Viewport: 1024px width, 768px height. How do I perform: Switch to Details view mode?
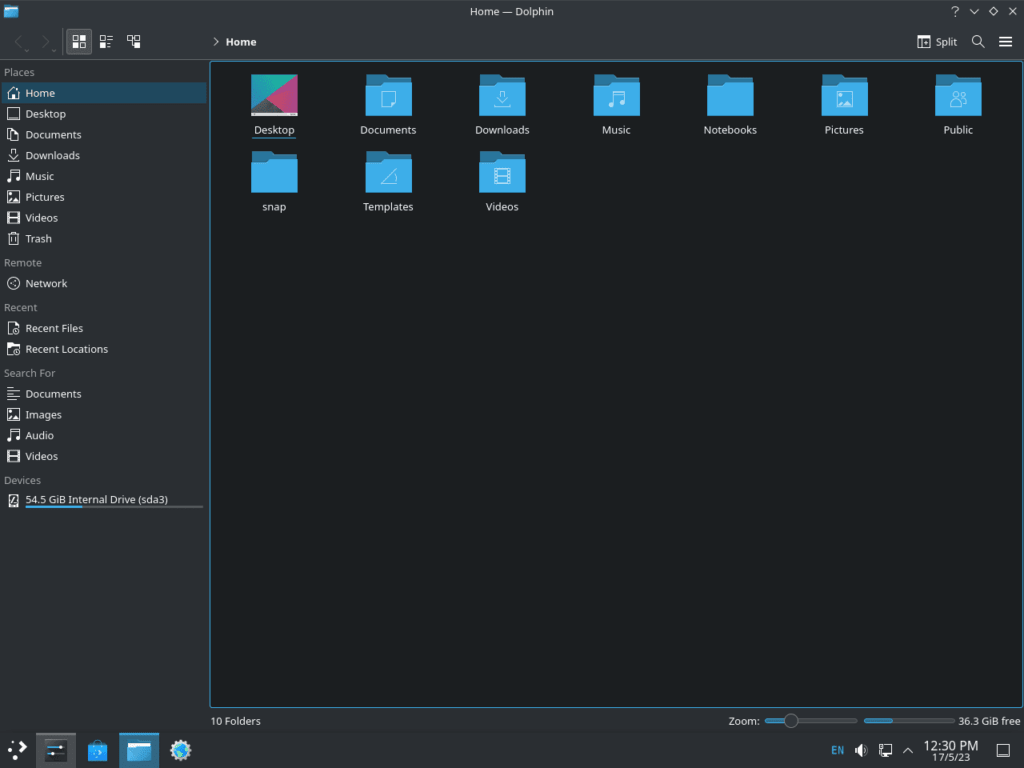click(135, 41)
